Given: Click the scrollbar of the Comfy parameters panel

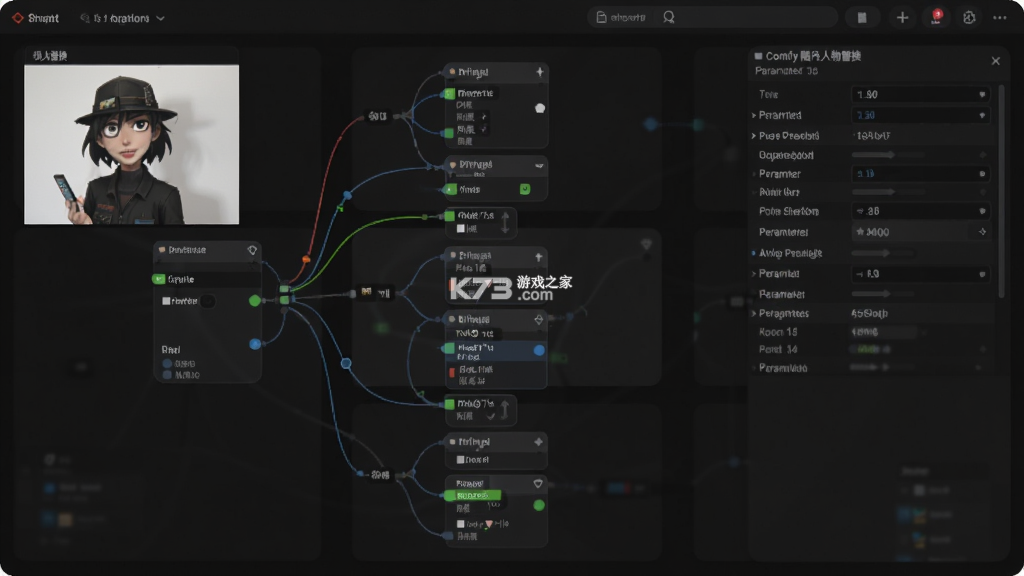Looking at the screenshot, I should pyautogui.click(x=1001, y=193).
